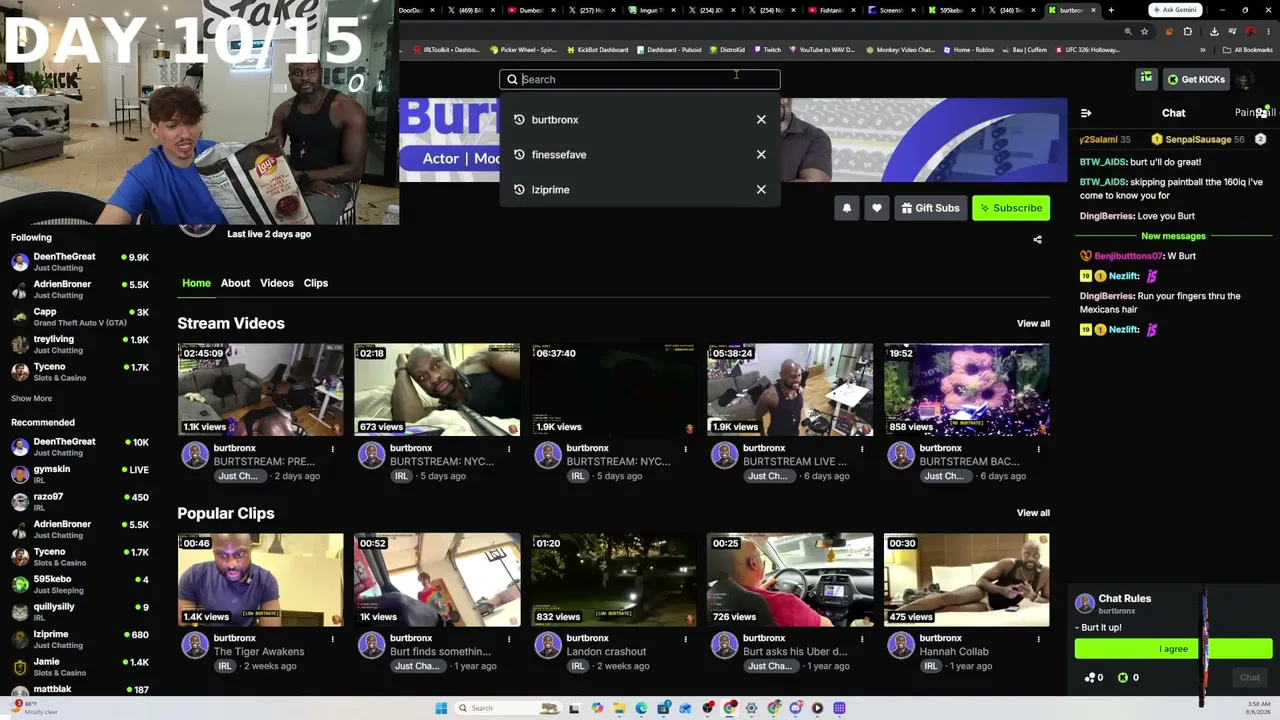Open options menu for The Tiger Awakens clip

point(333,639)
